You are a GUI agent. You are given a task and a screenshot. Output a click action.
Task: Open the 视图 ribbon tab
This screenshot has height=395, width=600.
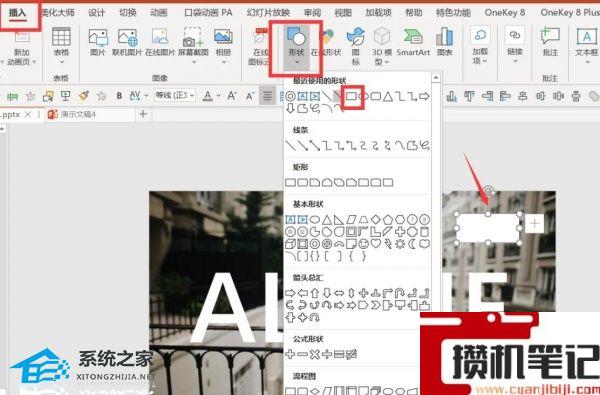coord(343,13)
